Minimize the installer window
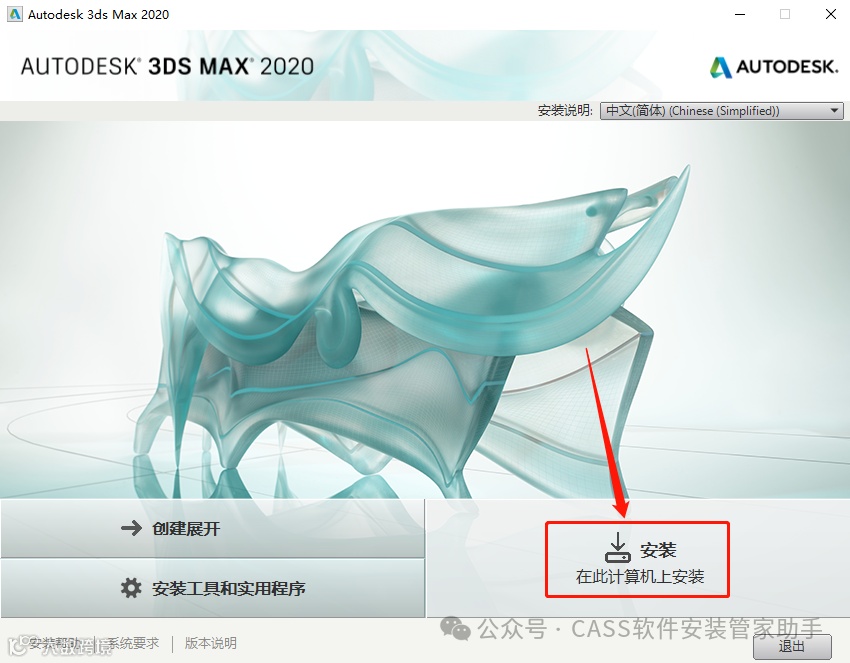The image size is (850, 663). click(x=740, y=15)
